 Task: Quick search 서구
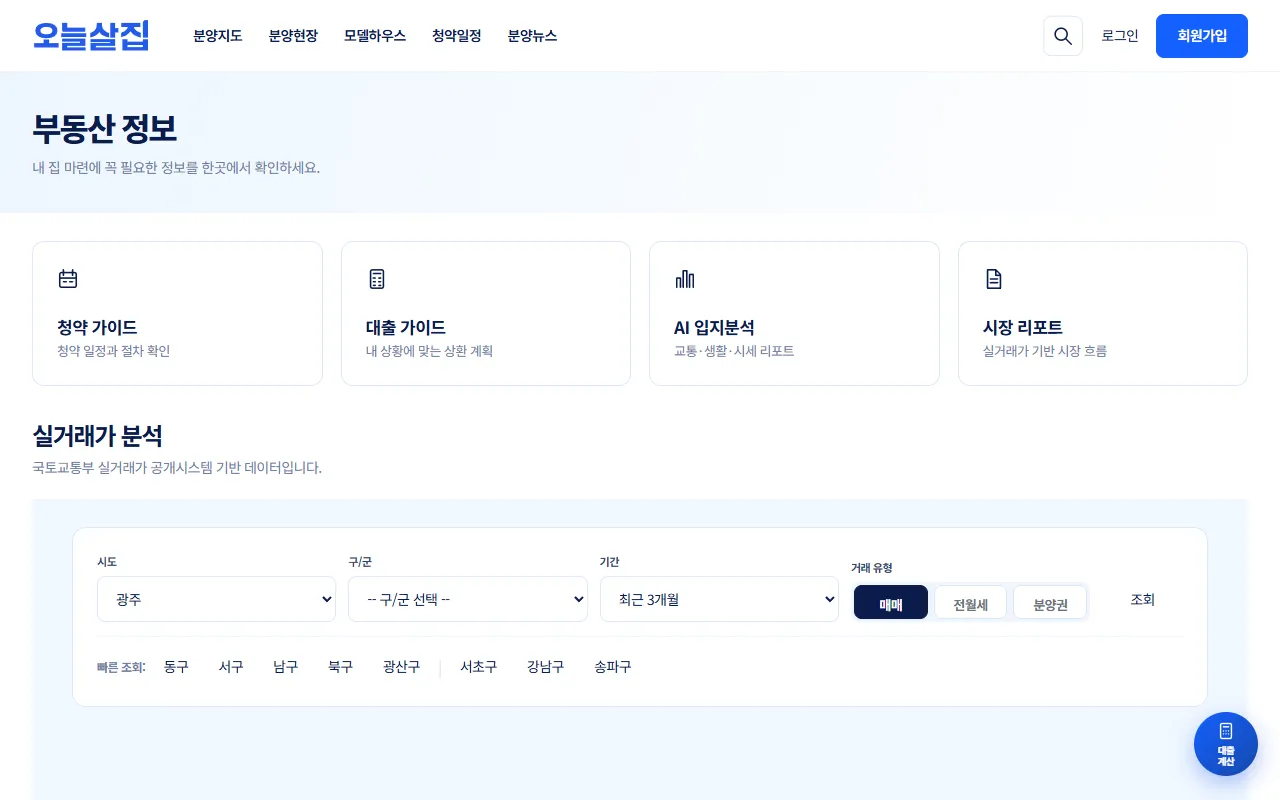pyautogui.click(x=231, y=667)
